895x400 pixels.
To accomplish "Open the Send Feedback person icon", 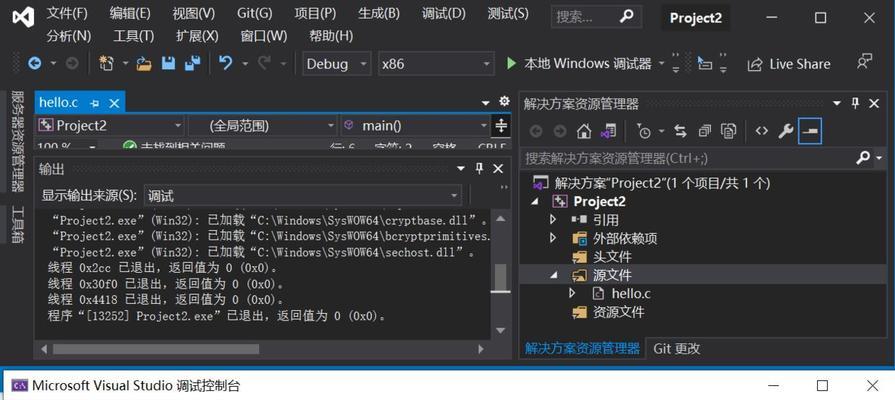I will pyautogui.click(x=865, y=62).
